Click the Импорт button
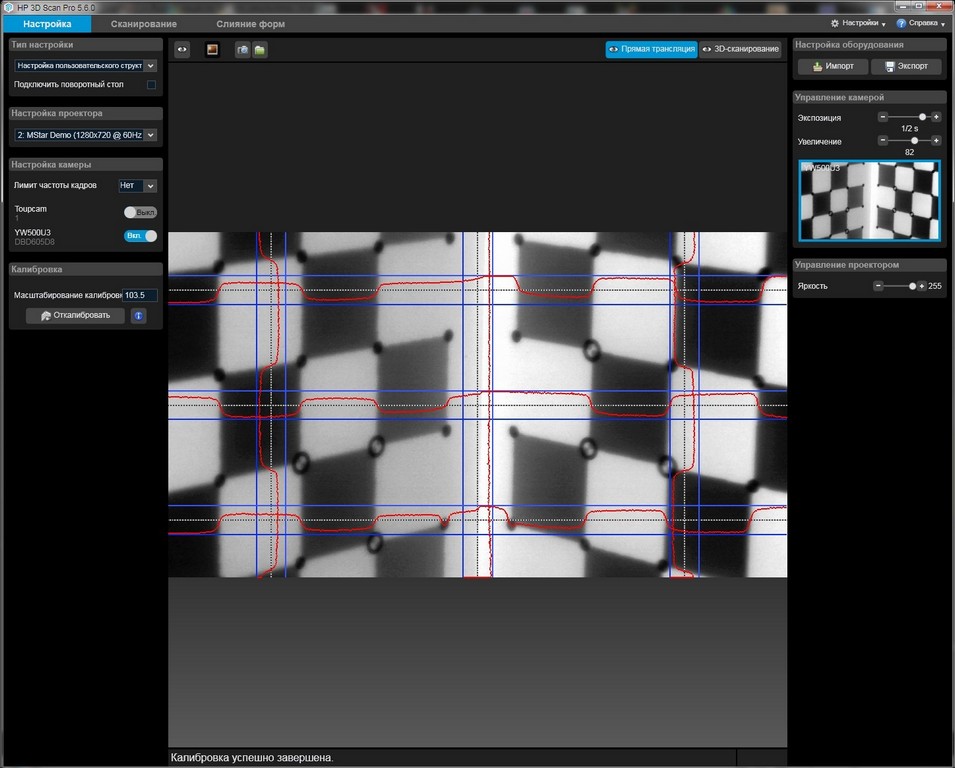This screenshot has width=955, height=768. (x=832, y=67)
